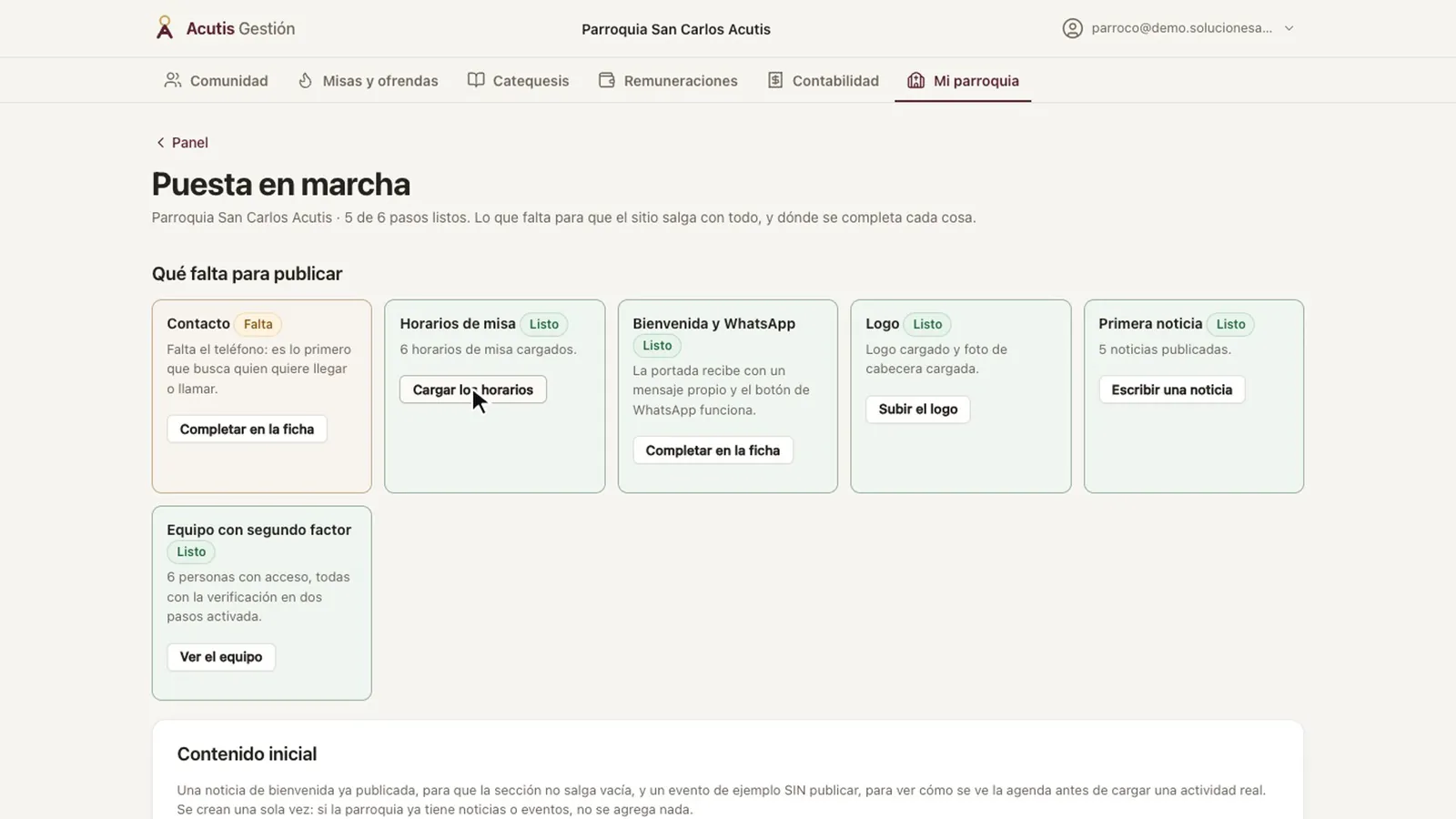The width and height of the screenshot is (1456, 819).
Task: Click the Listo badge on Horarios de misa
Action: pos(544,324)
